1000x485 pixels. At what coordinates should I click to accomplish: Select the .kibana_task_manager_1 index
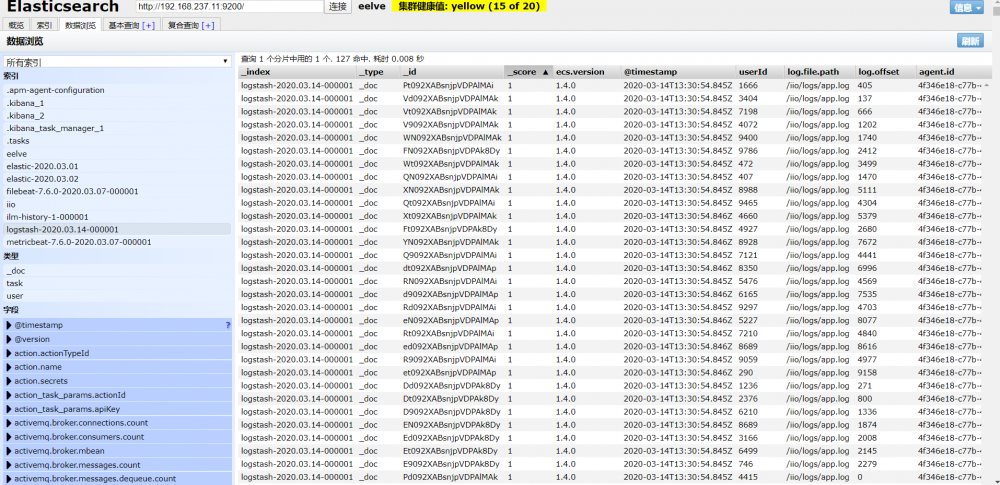[117, 128]
